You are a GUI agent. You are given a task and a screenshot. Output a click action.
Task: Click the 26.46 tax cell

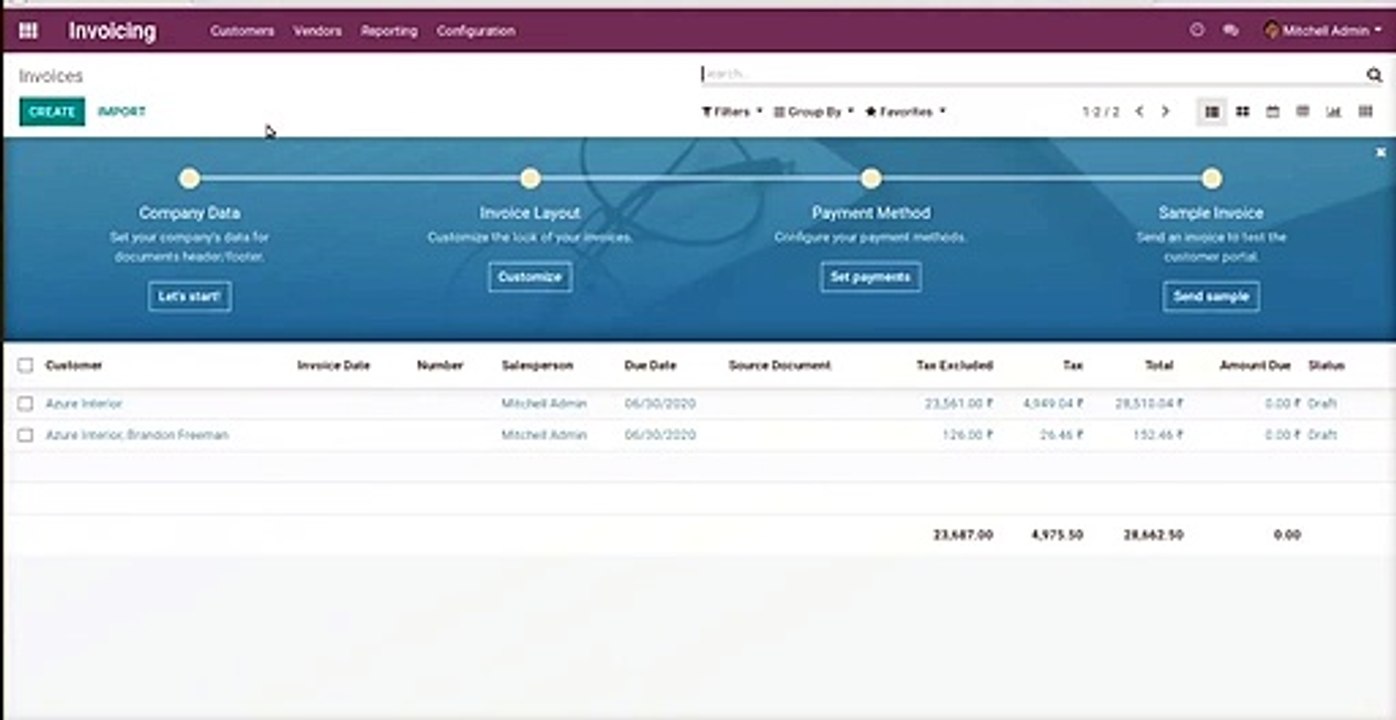pyautogui.click(x=1062, y=435)
